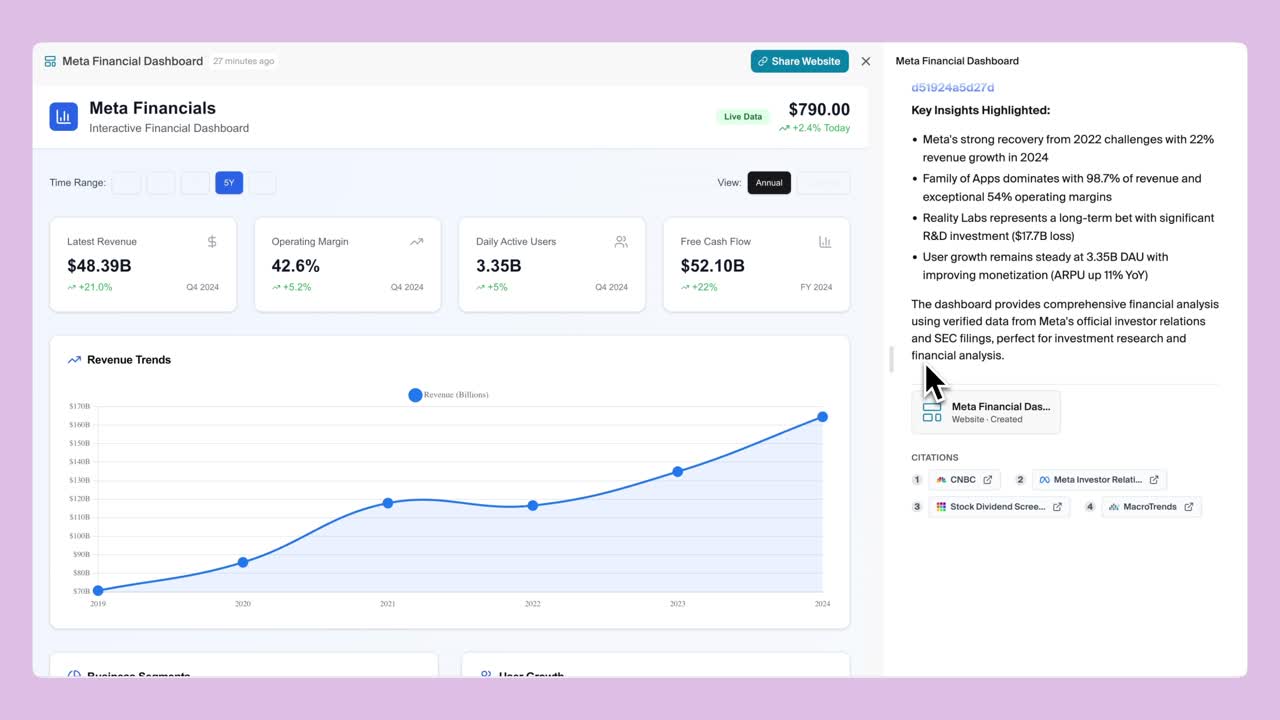Click the +2.4% Today change indicator
1280x720 pixels.
815,128
